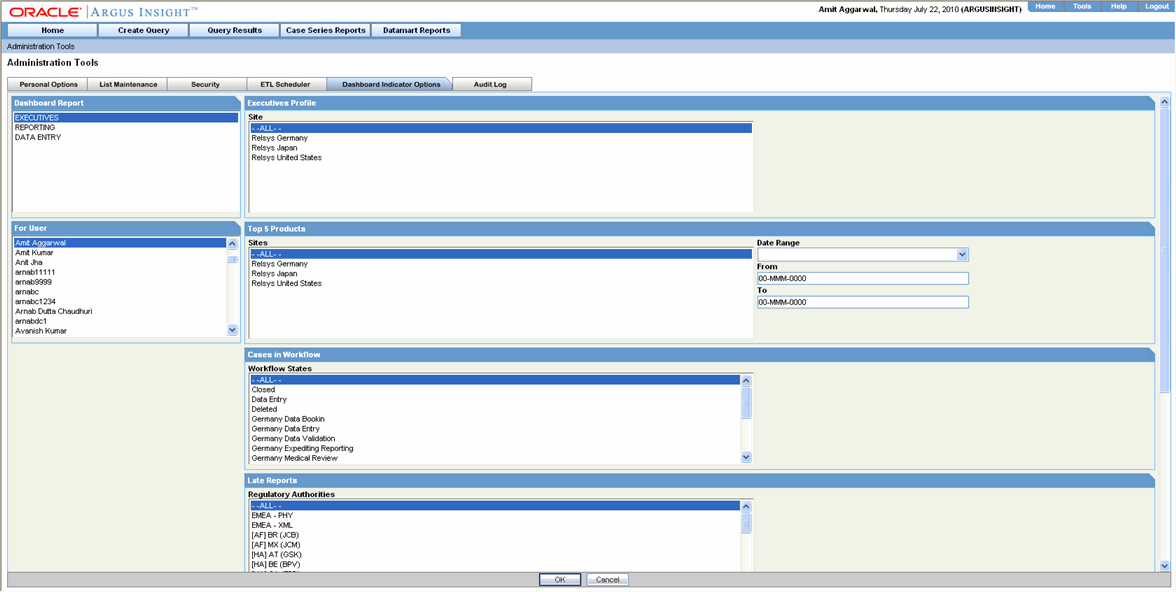Click the To date input field
Image resolution: width=1176 pixels, height=592 pixels.
click(862, 302)
